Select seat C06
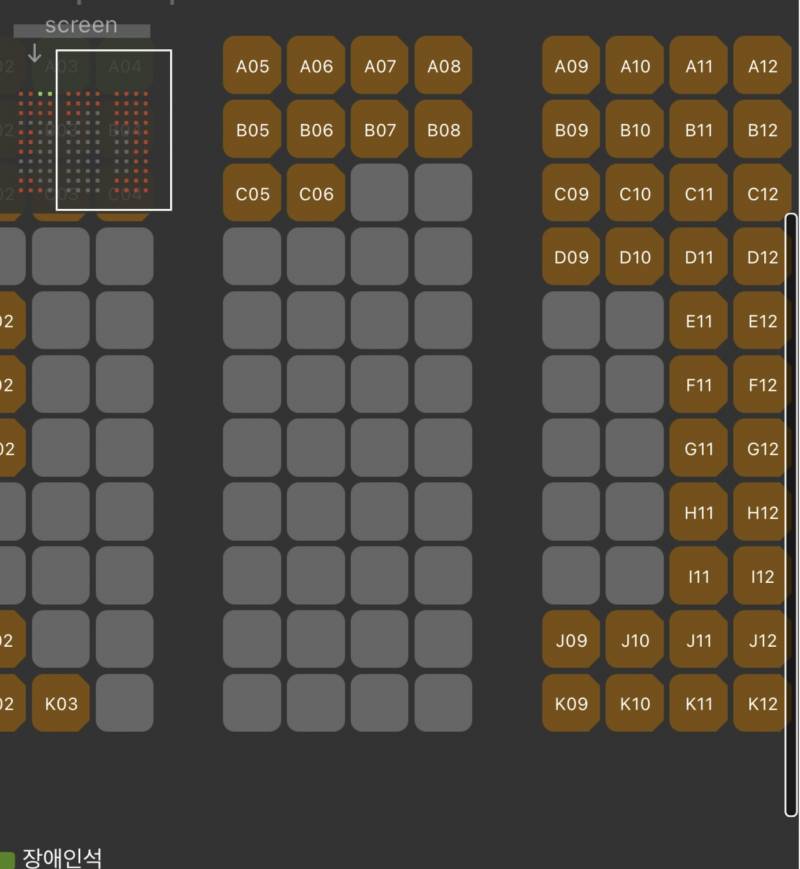The width and height of the screenshot is (800, 869). point(316,193)
